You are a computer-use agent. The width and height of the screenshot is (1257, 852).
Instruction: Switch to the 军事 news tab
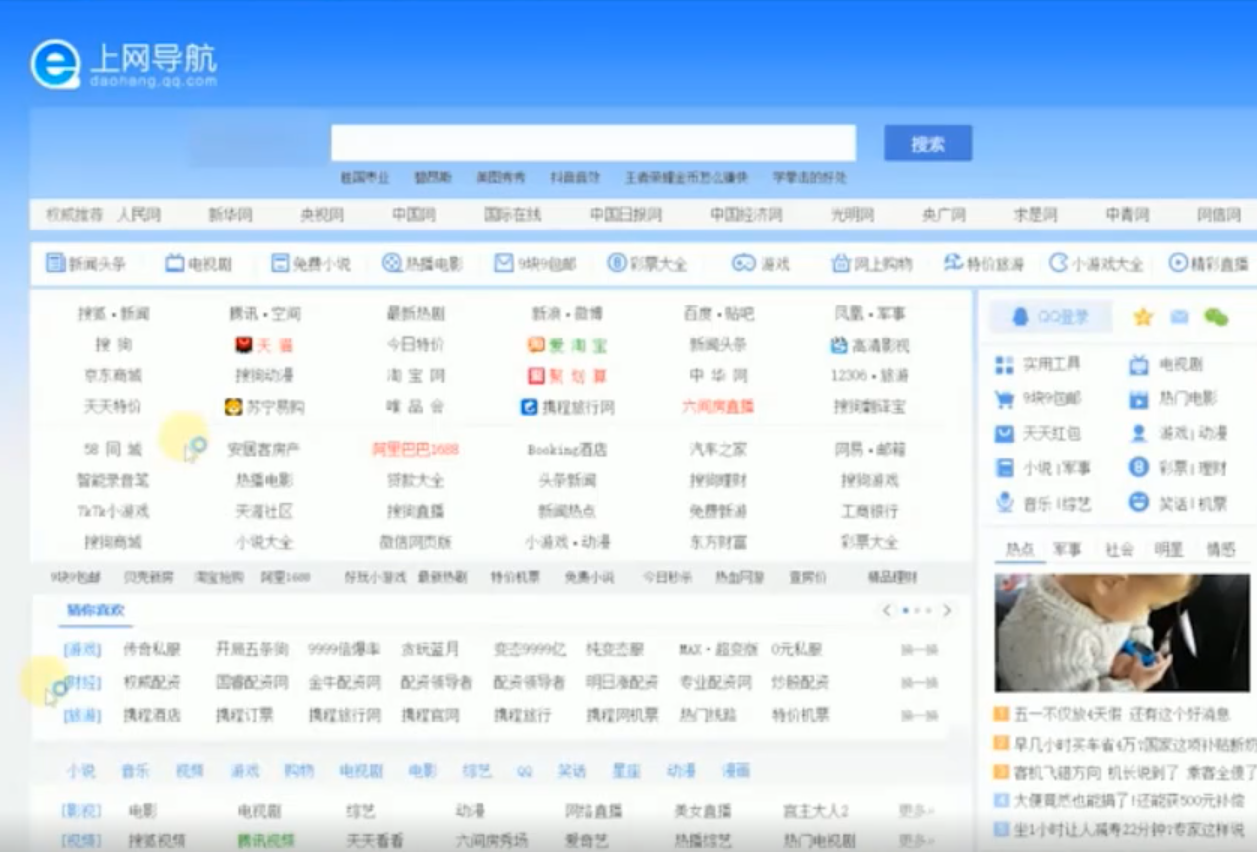pos(1067,549)
